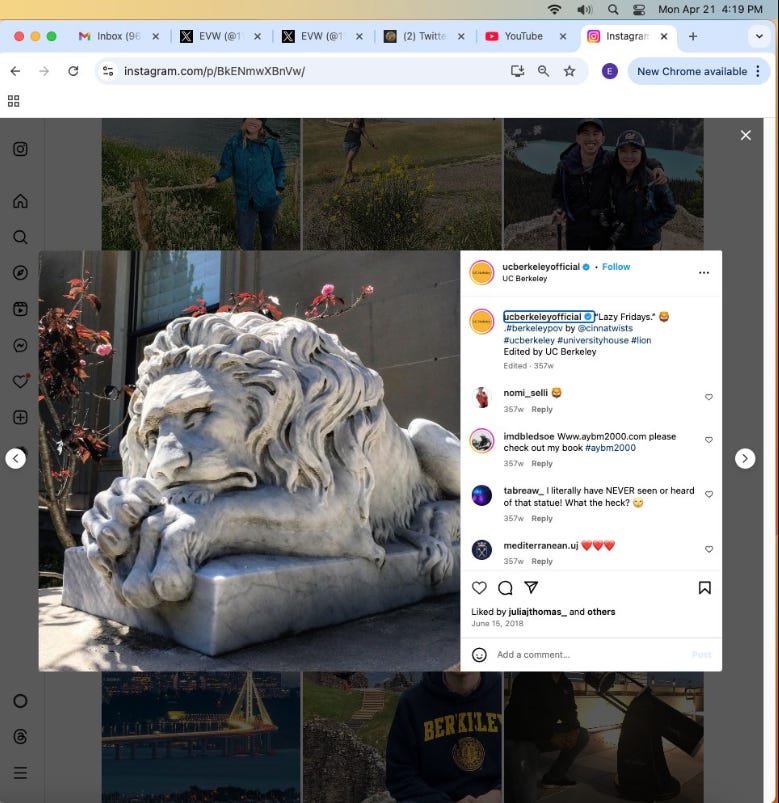The width and height of the screenshot is (779, 803).
Task: Open hamburger More menu in sidebar
Action: (20, 772)
